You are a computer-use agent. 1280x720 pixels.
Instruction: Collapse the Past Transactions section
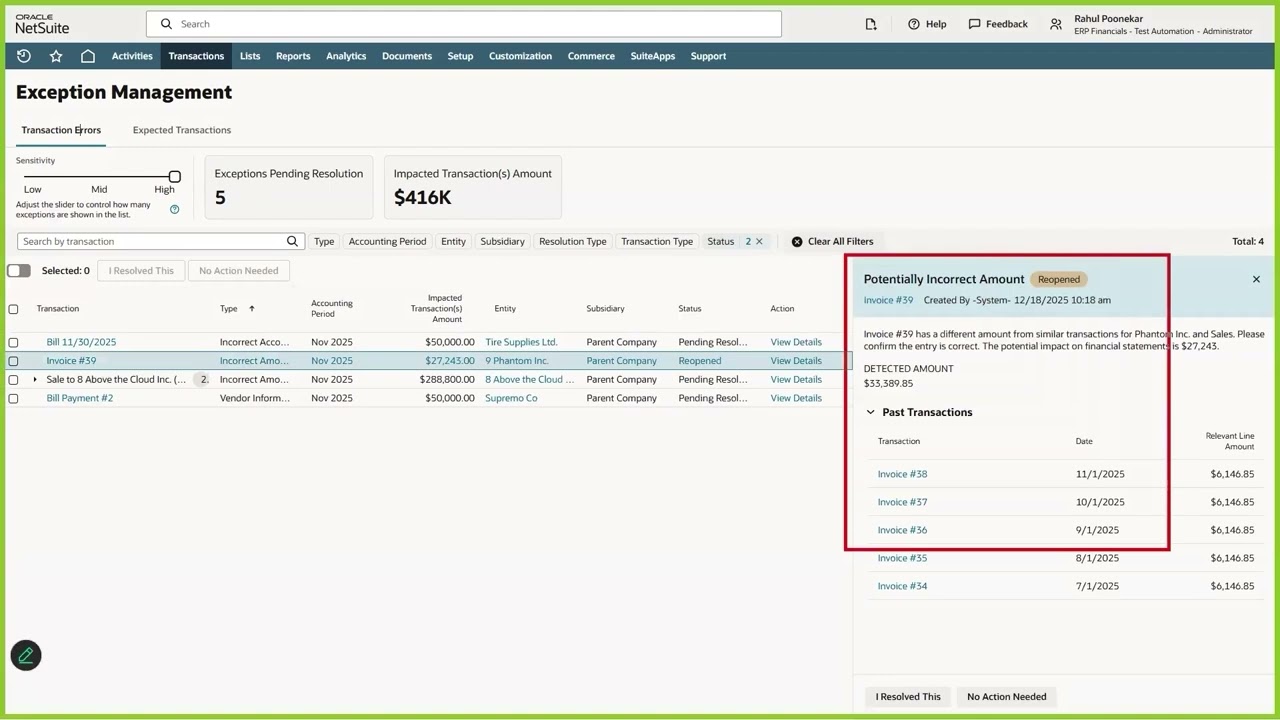[870, 412]
